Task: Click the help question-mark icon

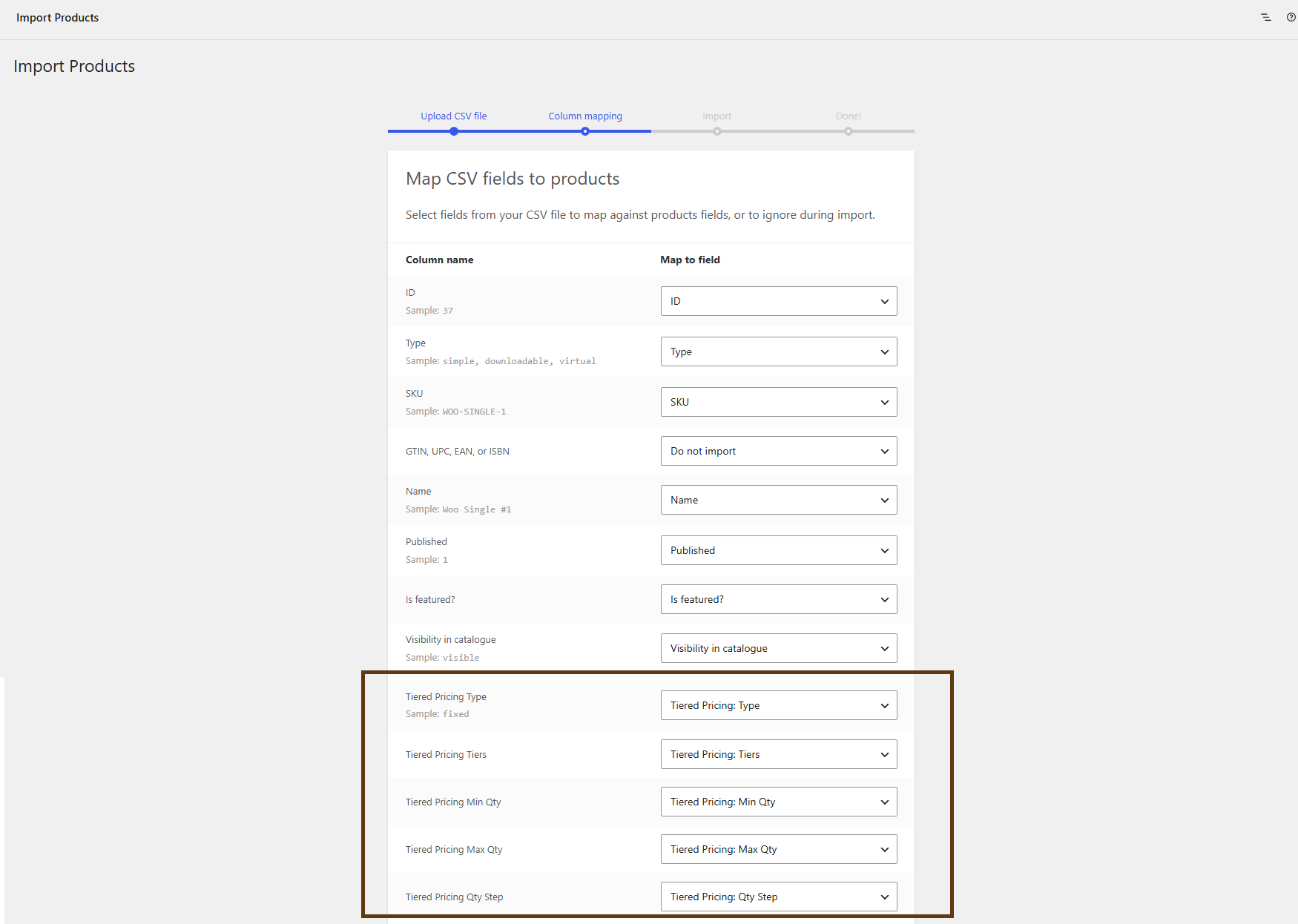Action: (x=1291, y=17)
